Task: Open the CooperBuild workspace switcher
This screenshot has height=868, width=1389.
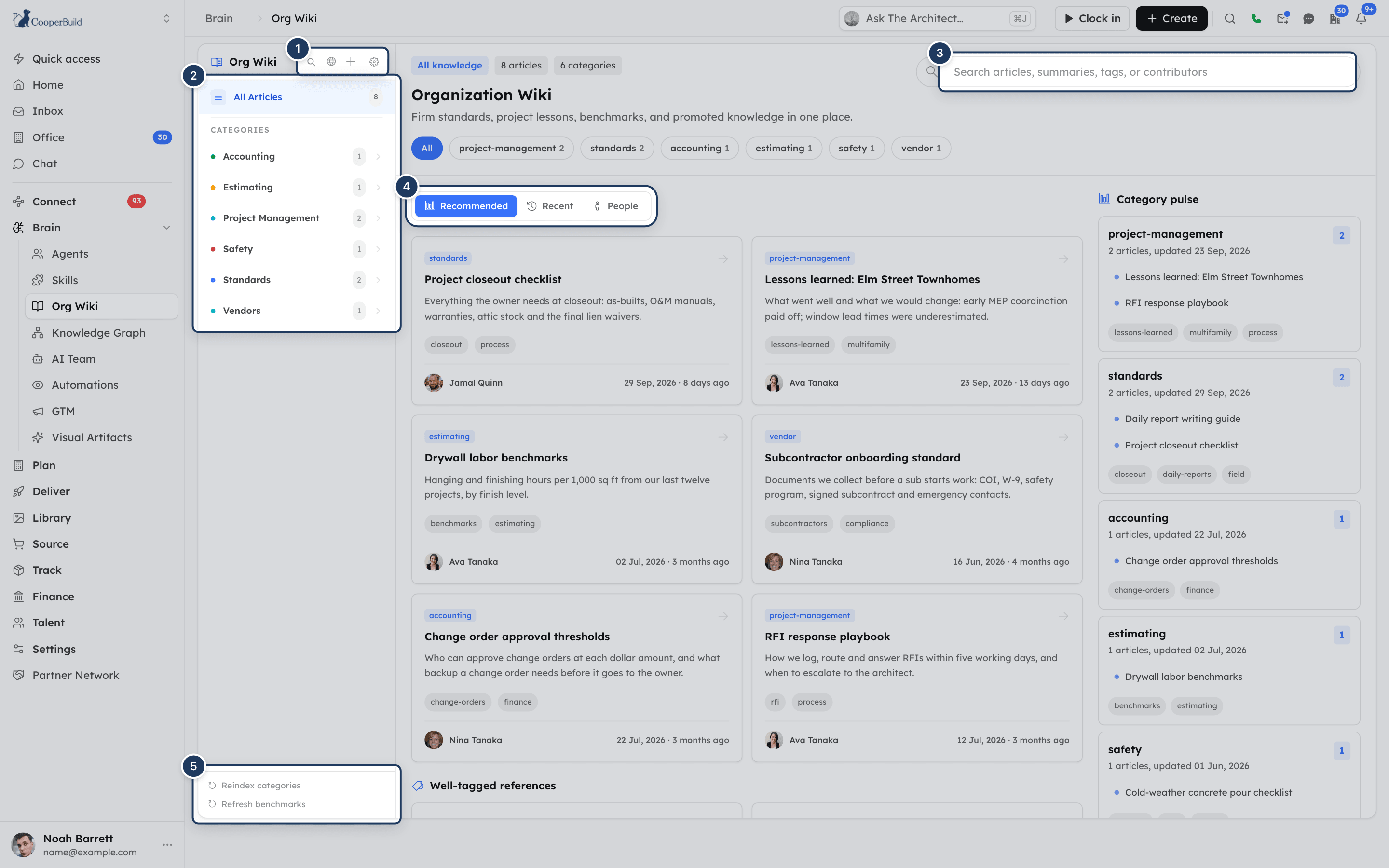Action: (166, 19)
